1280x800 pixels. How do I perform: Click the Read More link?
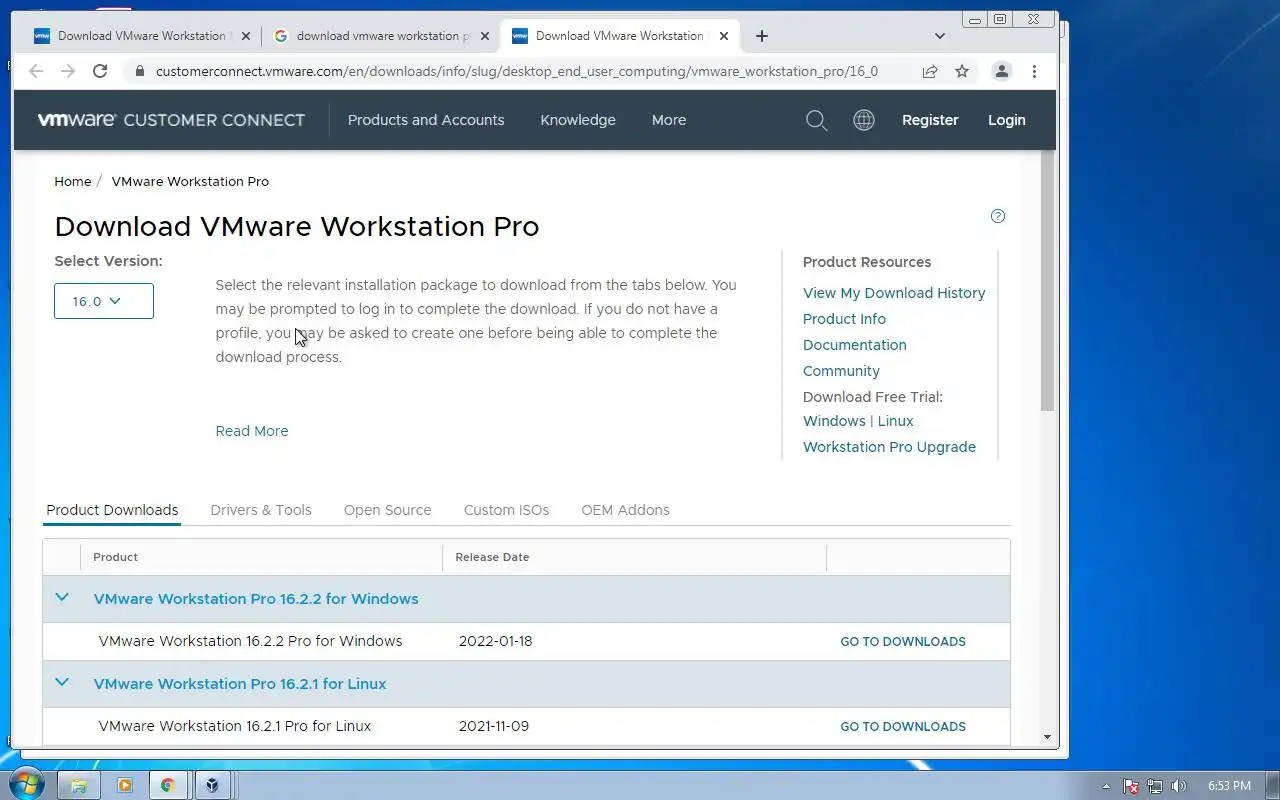[x=252, y=431]
